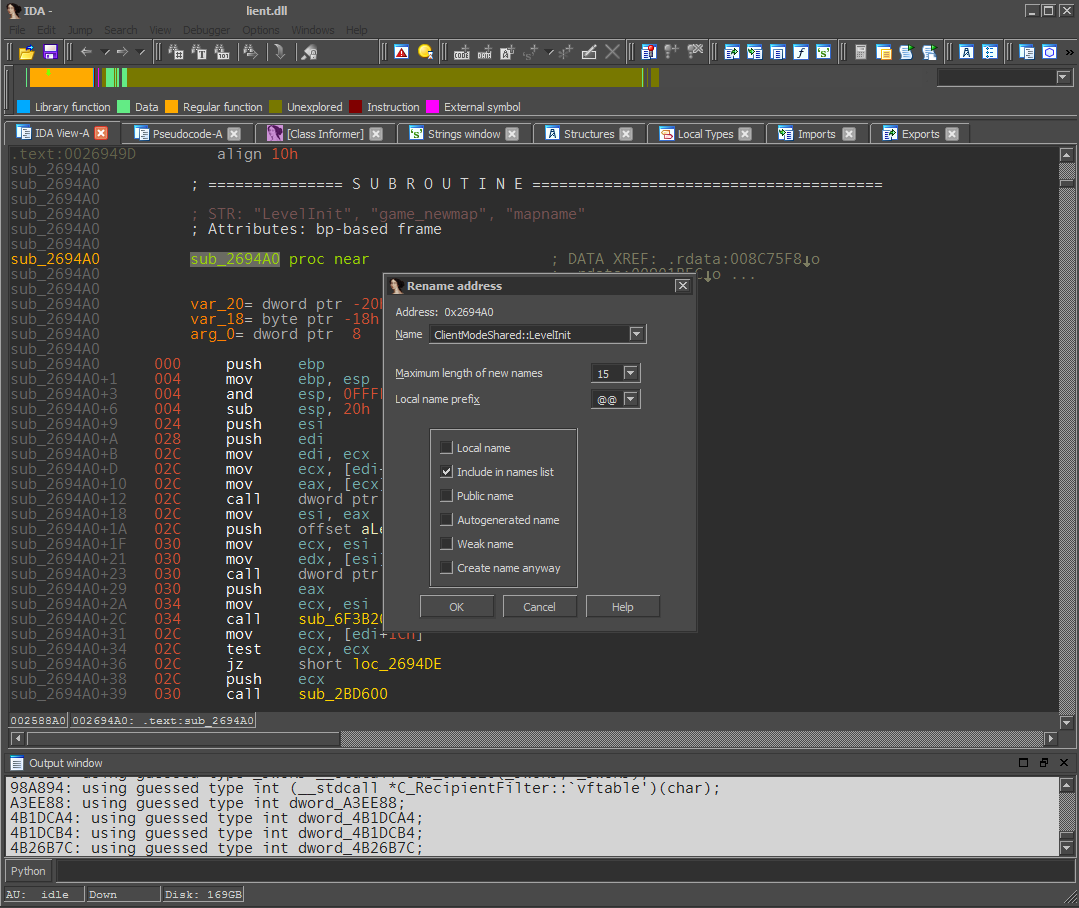Open forward navigation history dropdown arrow
The width and height of the screenshot is (1079, 908).
click(141, 52)
